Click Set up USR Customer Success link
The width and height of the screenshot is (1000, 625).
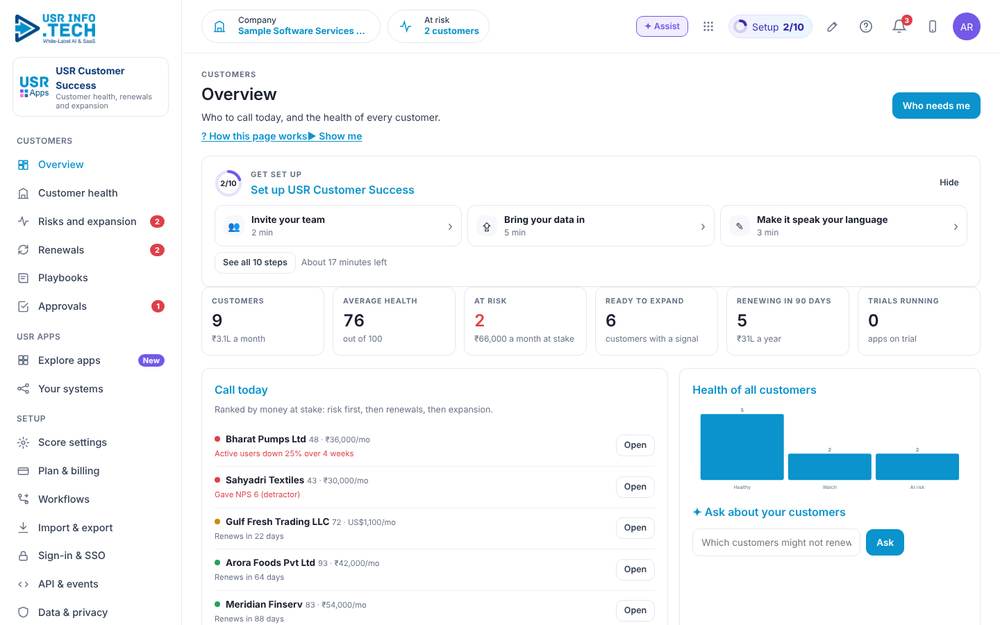(x=332, y=190)
